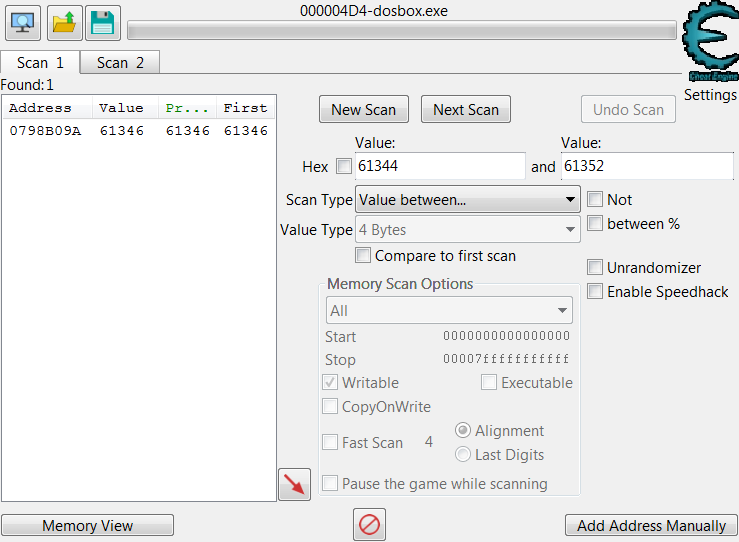Click the first value field containing 61344

pos(439,166)
